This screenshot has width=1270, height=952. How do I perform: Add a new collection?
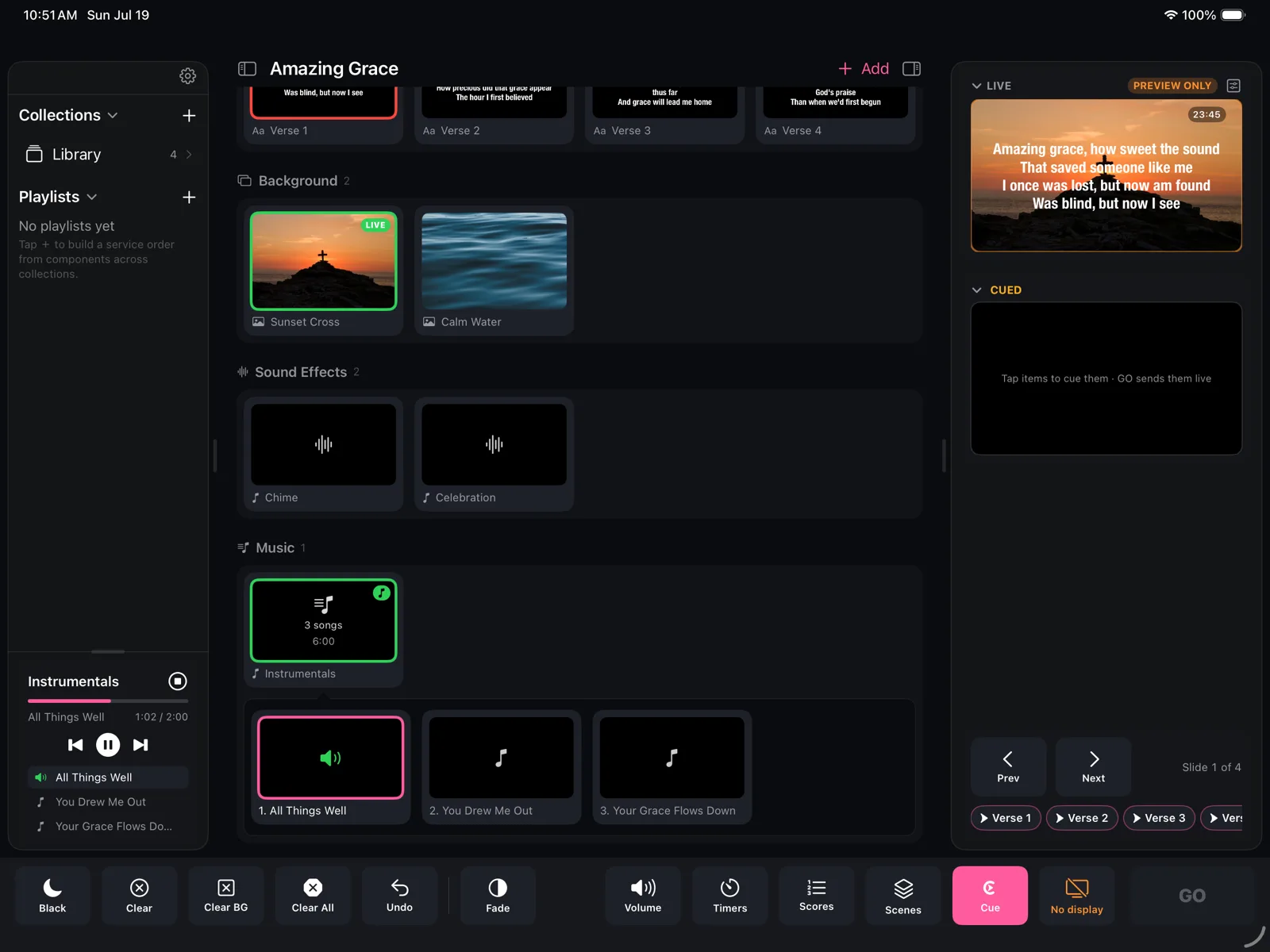click(x=189, y=115)
